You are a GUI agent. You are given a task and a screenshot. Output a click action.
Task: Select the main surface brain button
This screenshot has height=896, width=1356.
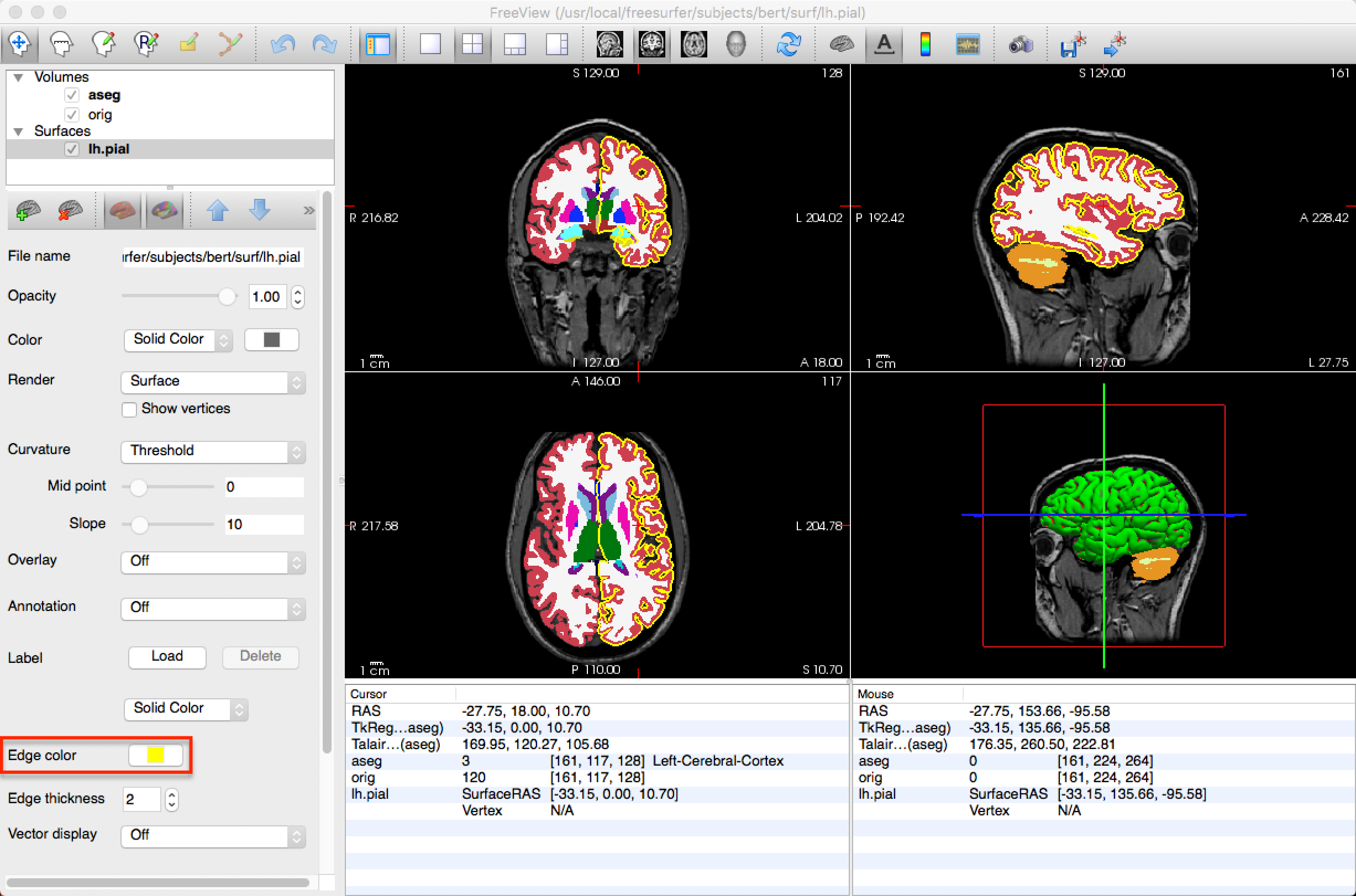(122, 211)
